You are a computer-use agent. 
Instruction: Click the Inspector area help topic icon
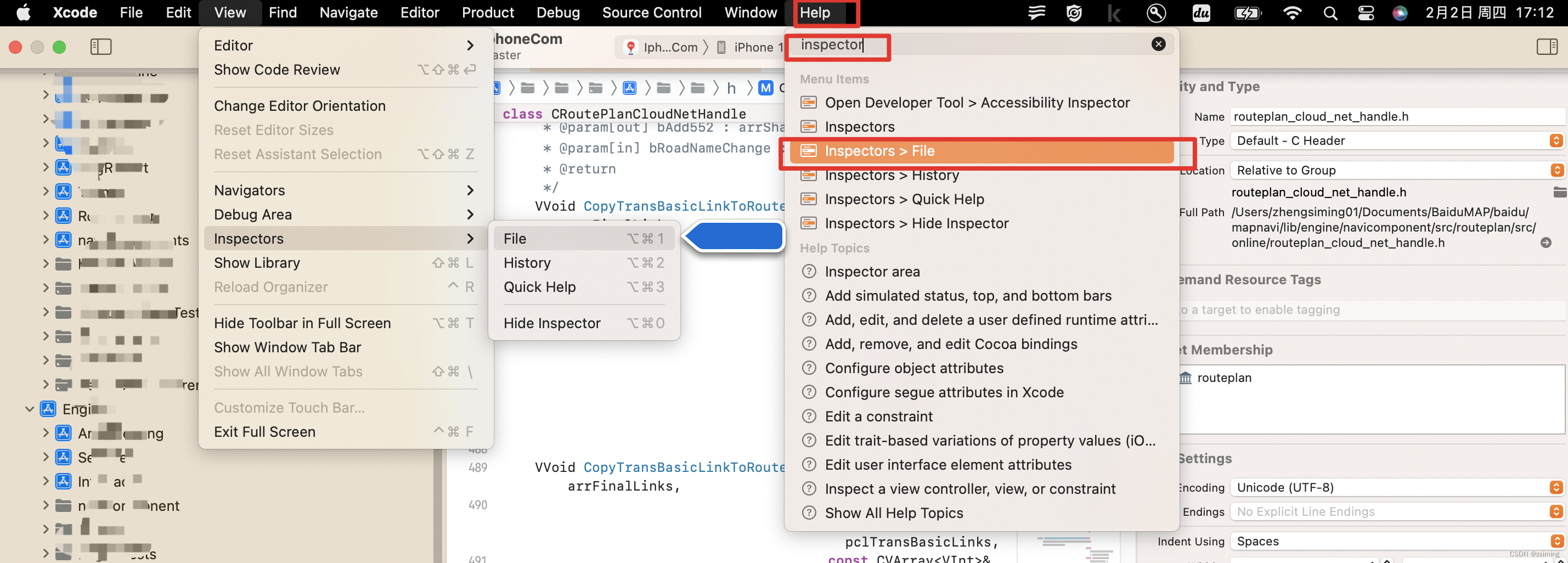809,272
